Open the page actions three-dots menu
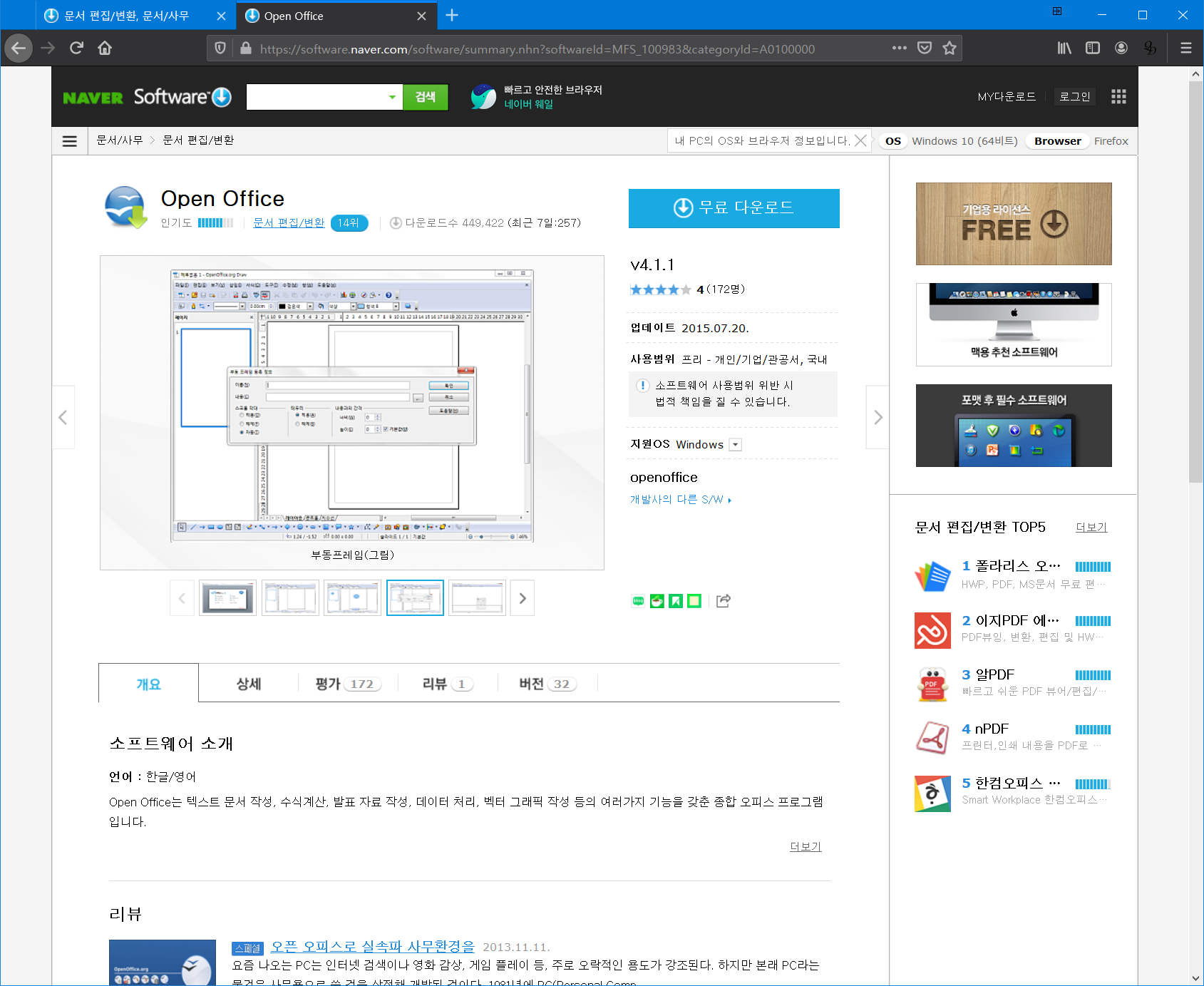 click(x=900, y=48)
